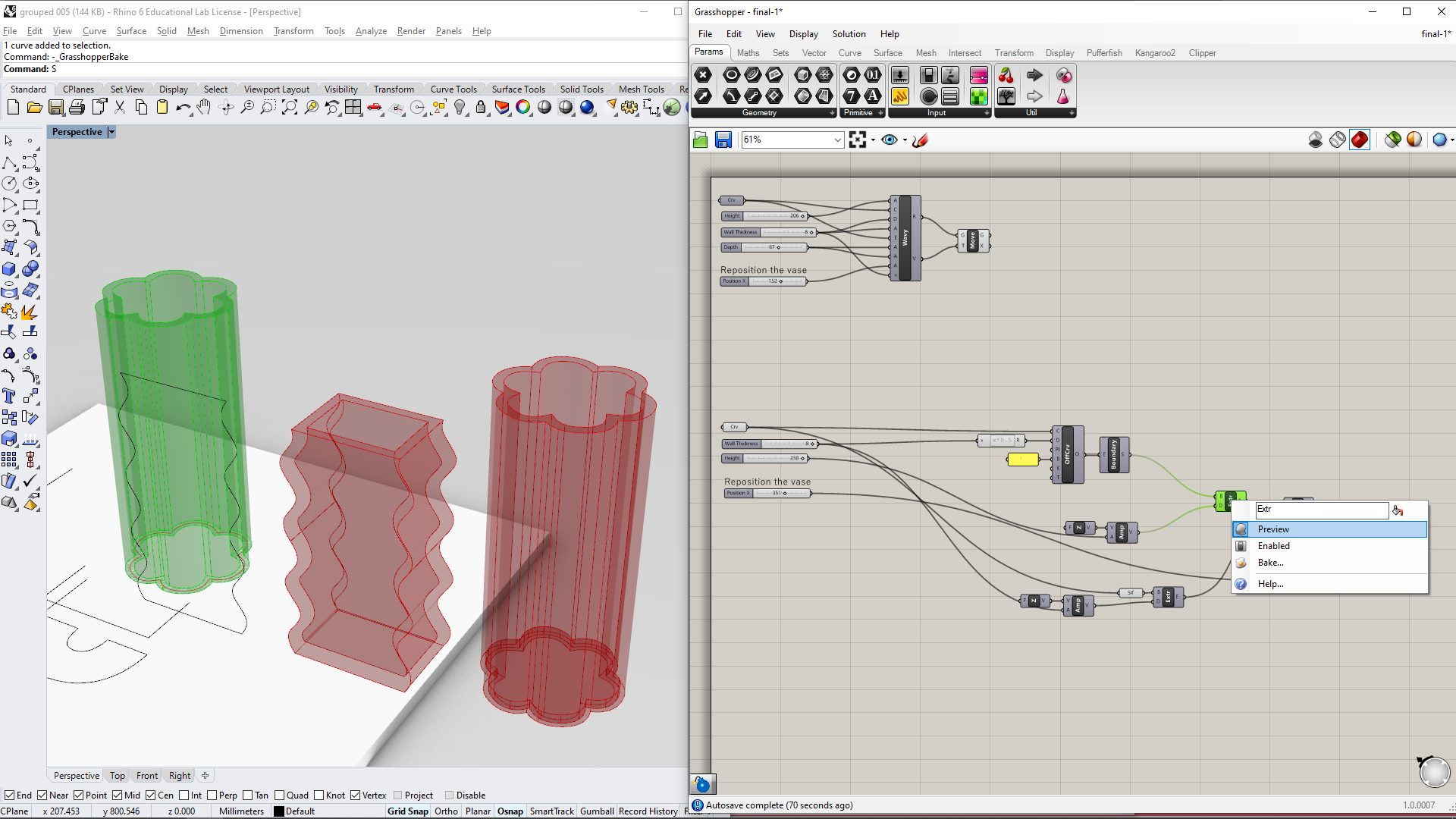
Task: Save the Grasshopper definition
Action: tap(723, 140)
